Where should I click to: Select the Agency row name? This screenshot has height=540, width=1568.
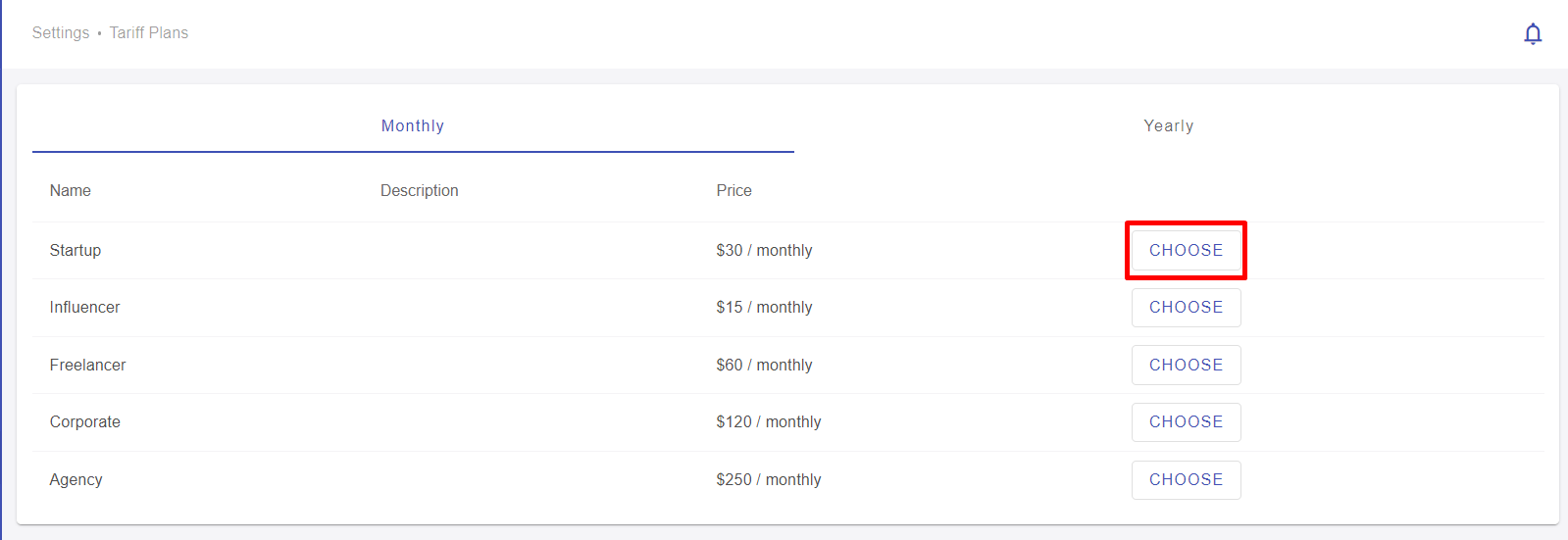click(76, 479)
